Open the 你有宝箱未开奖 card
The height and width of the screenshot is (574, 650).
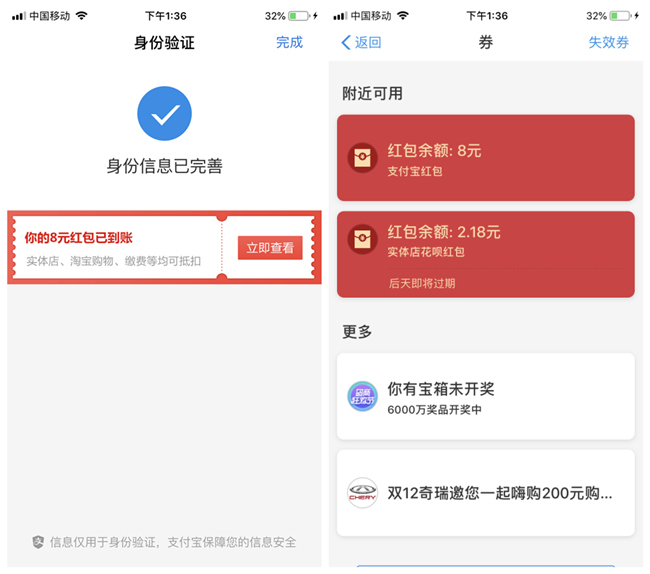pos(485,396)
